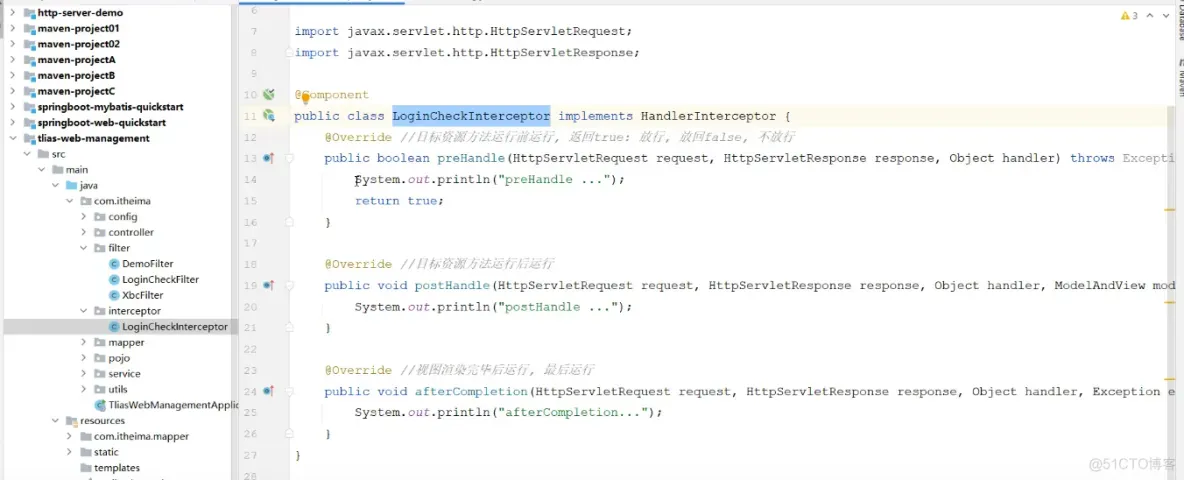Click the implements gutter icon next to postHandle

268,285
